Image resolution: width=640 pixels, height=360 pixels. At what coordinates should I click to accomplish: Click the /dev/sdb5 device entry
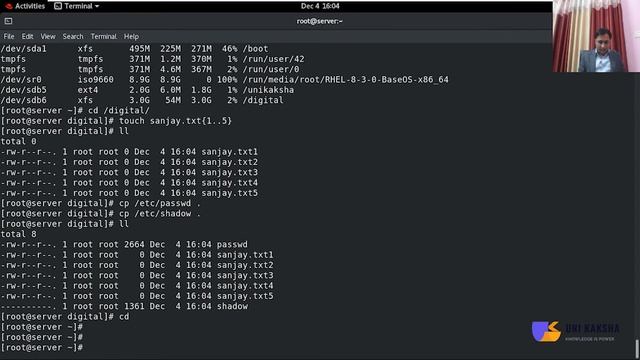click(x=24, y=90)
